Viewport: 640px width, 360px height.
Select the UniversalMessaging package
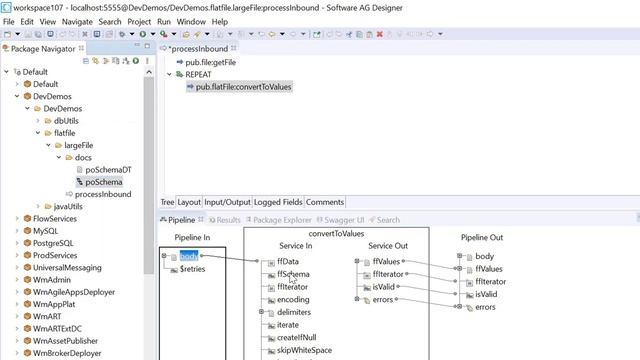click(67, 268)
